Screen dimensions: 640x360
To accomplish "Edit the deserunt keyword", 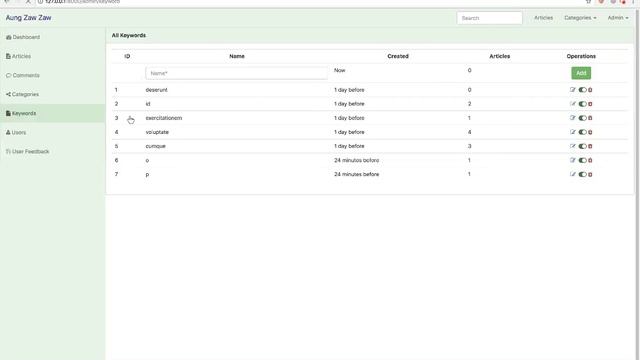I will point(572,90).
